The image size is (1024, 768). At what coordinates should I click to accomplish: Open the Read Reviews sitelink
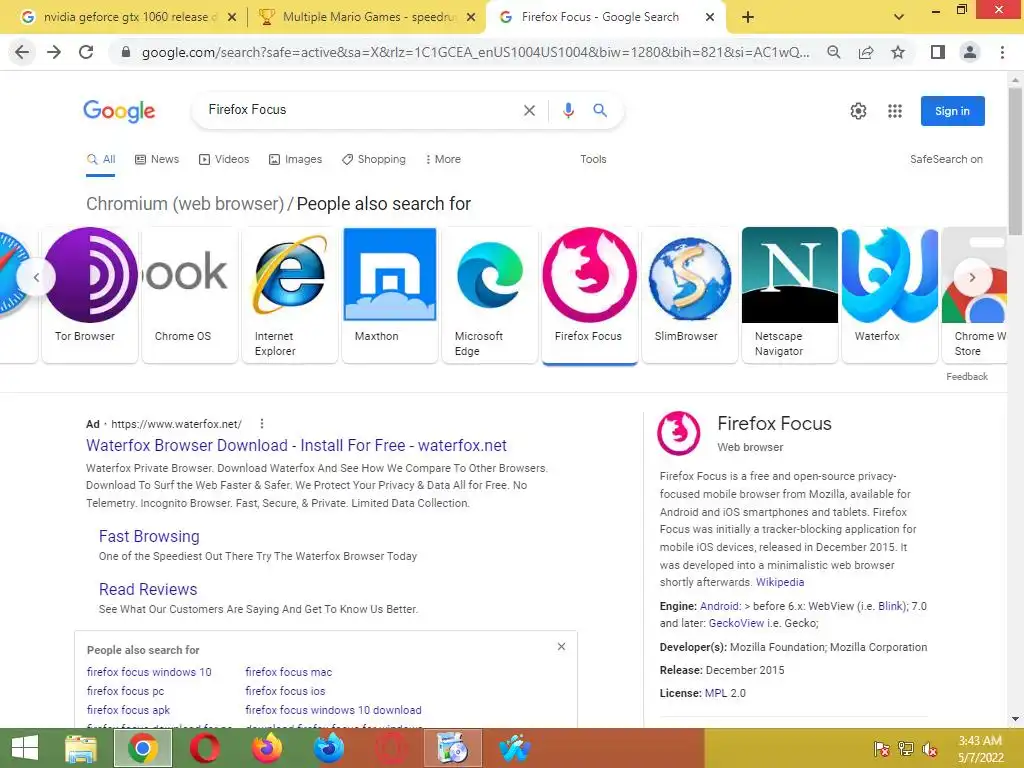tap(148, 589)
